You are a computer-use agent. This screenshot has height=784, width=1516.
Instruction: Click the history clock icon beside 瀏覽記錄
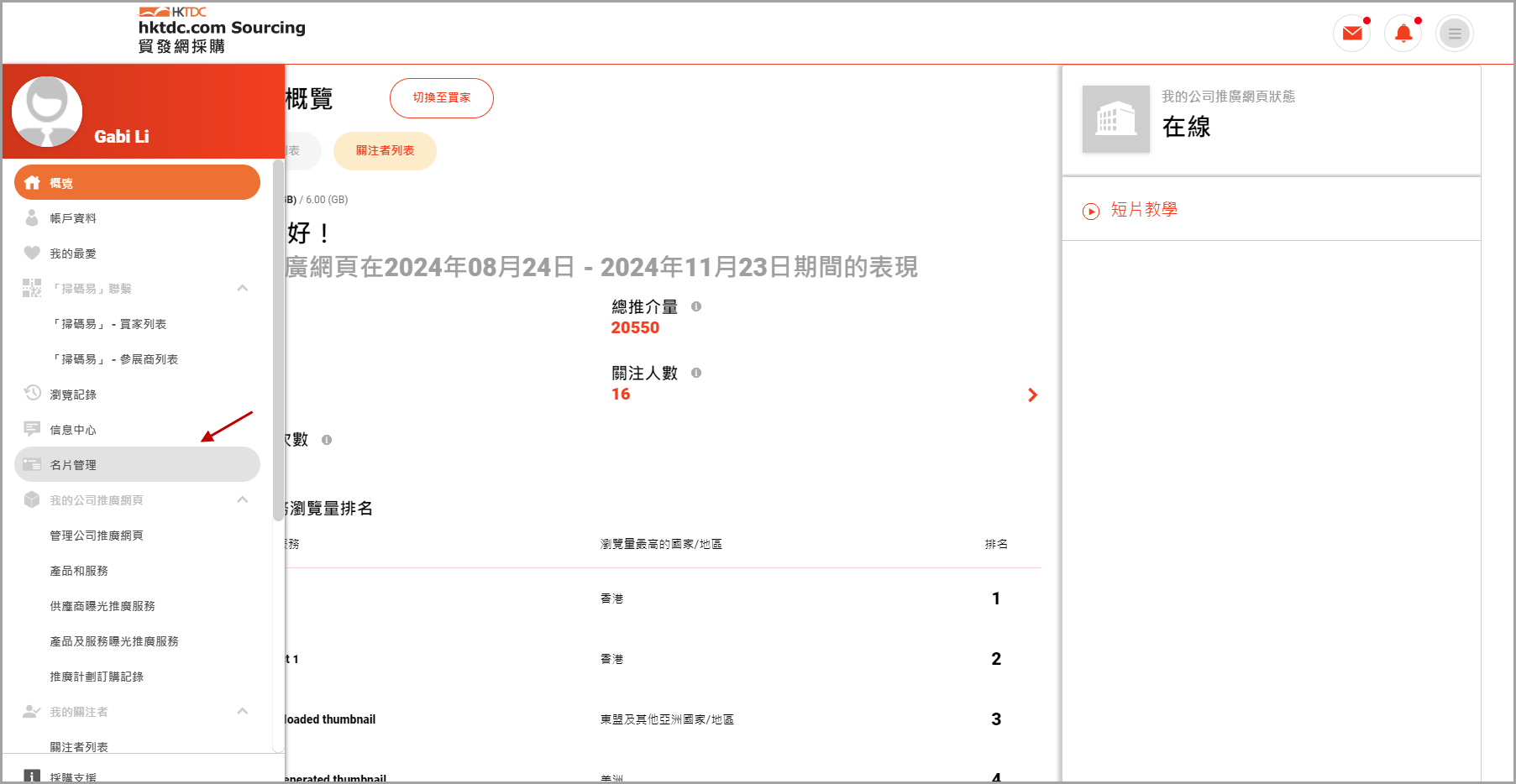(32, 393)
